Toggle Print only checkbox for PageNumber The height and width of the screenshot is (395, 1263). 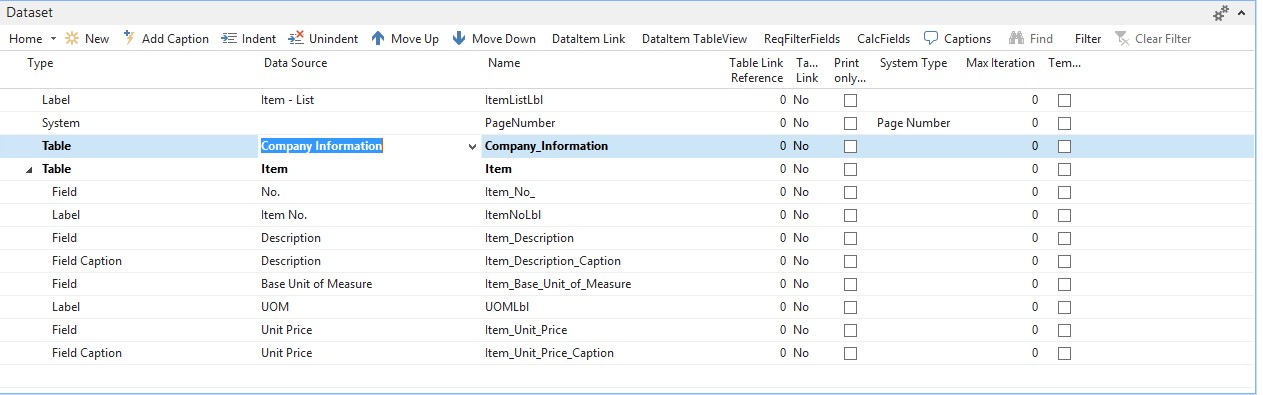850,123
